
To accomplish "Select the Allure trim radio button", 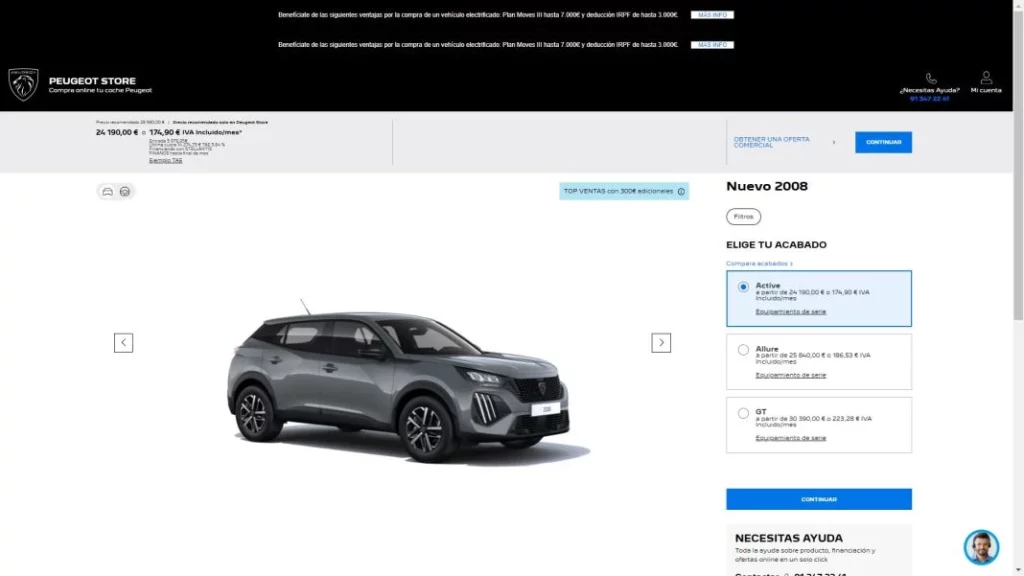I will [x=743, y=350].
